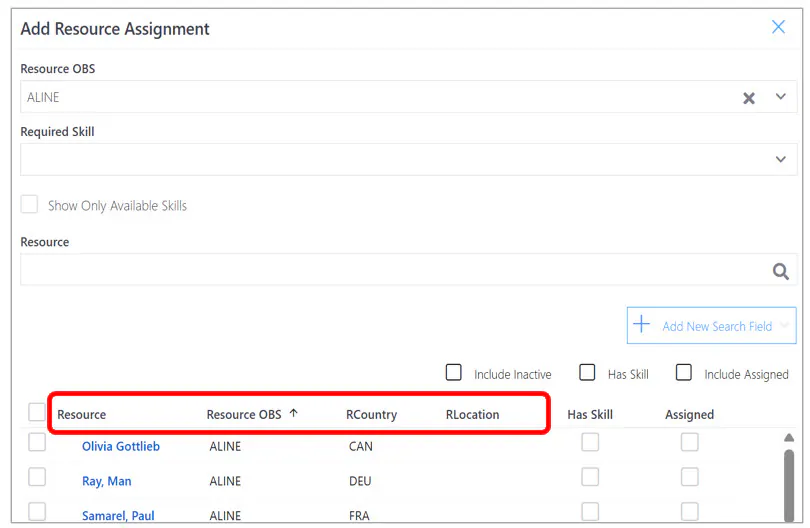Click the table vertical scrollbar thumb
810x528 pixels.
[789, 486]
